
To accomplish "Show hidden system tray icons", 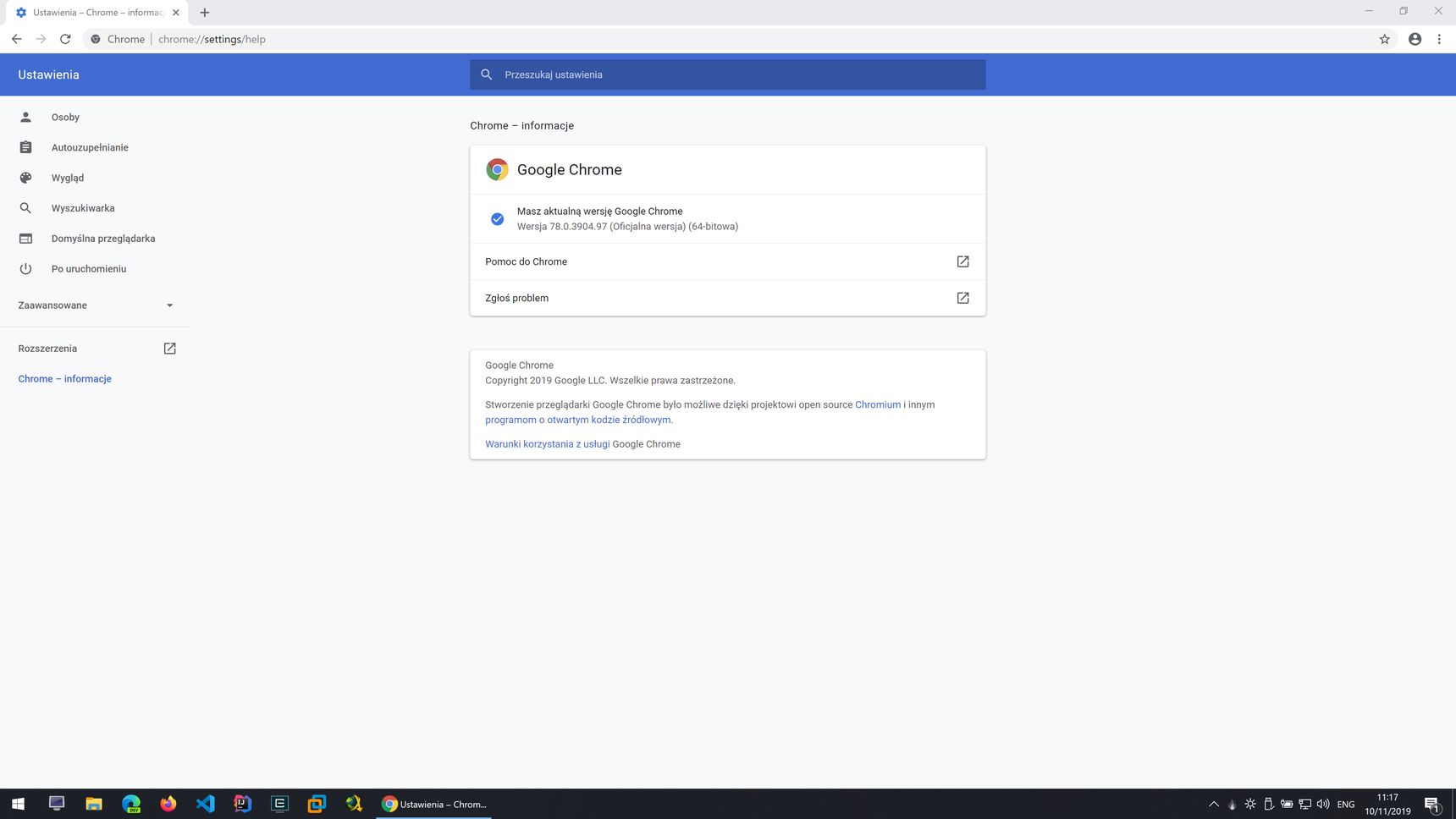I will coord(1214,804).
